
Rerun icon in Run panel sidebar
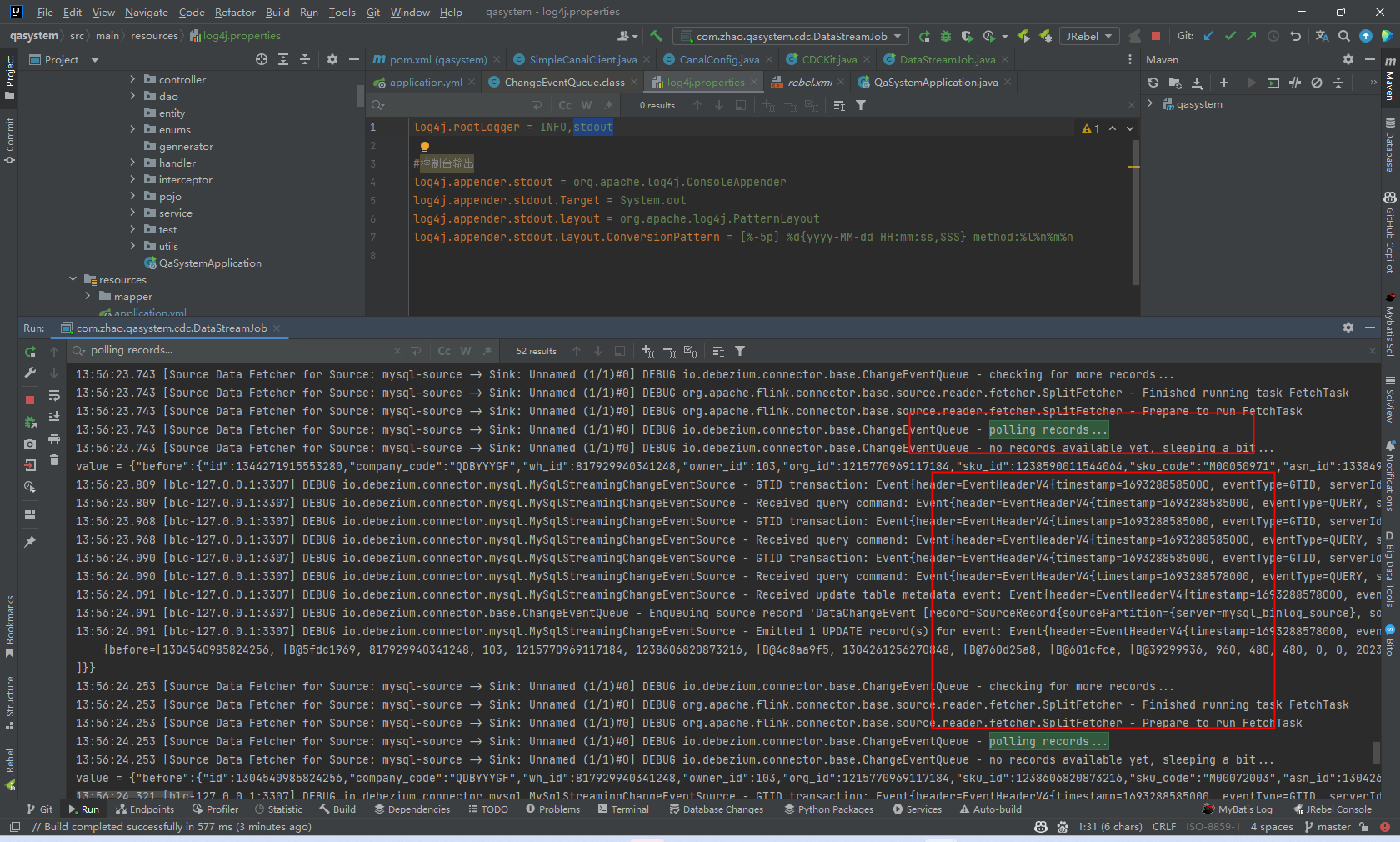[x=31, y=352]
